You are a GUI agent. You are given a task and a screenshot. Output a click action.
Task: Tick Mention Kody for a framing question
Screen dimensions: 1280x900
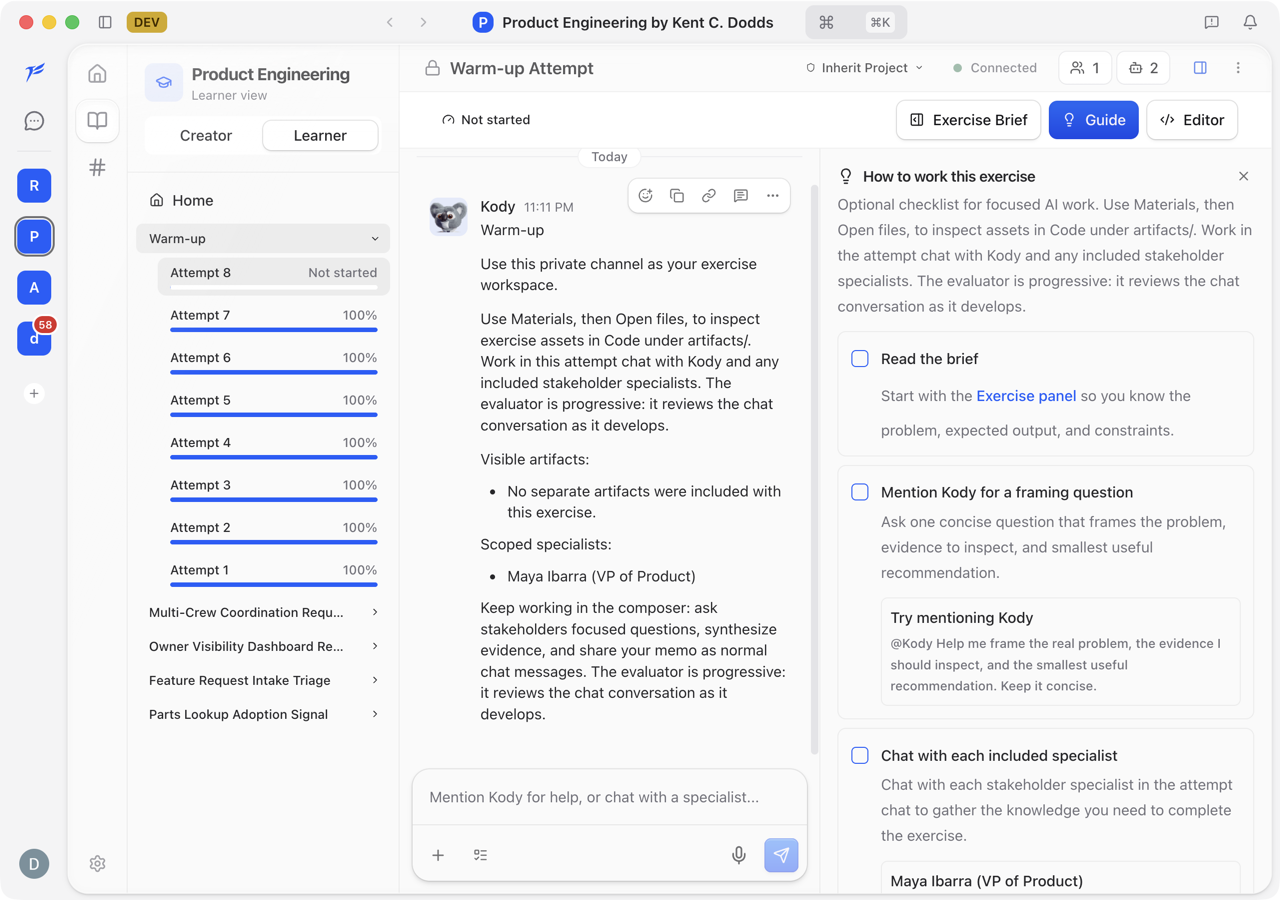coord(860,492)
